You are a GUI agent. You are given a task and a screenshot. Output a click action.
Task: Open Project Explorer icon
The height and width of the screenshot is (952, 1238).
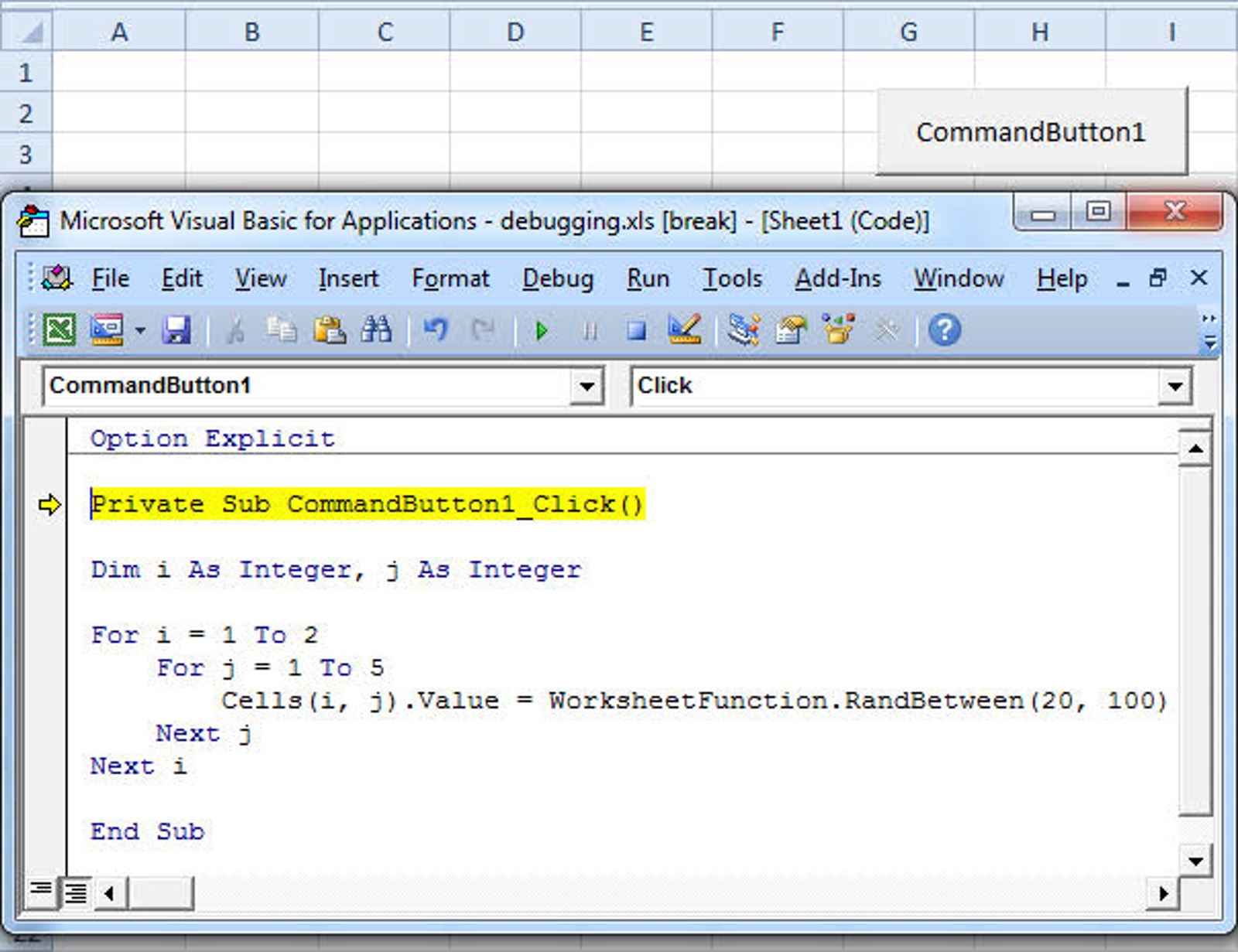tap(743, 330)
